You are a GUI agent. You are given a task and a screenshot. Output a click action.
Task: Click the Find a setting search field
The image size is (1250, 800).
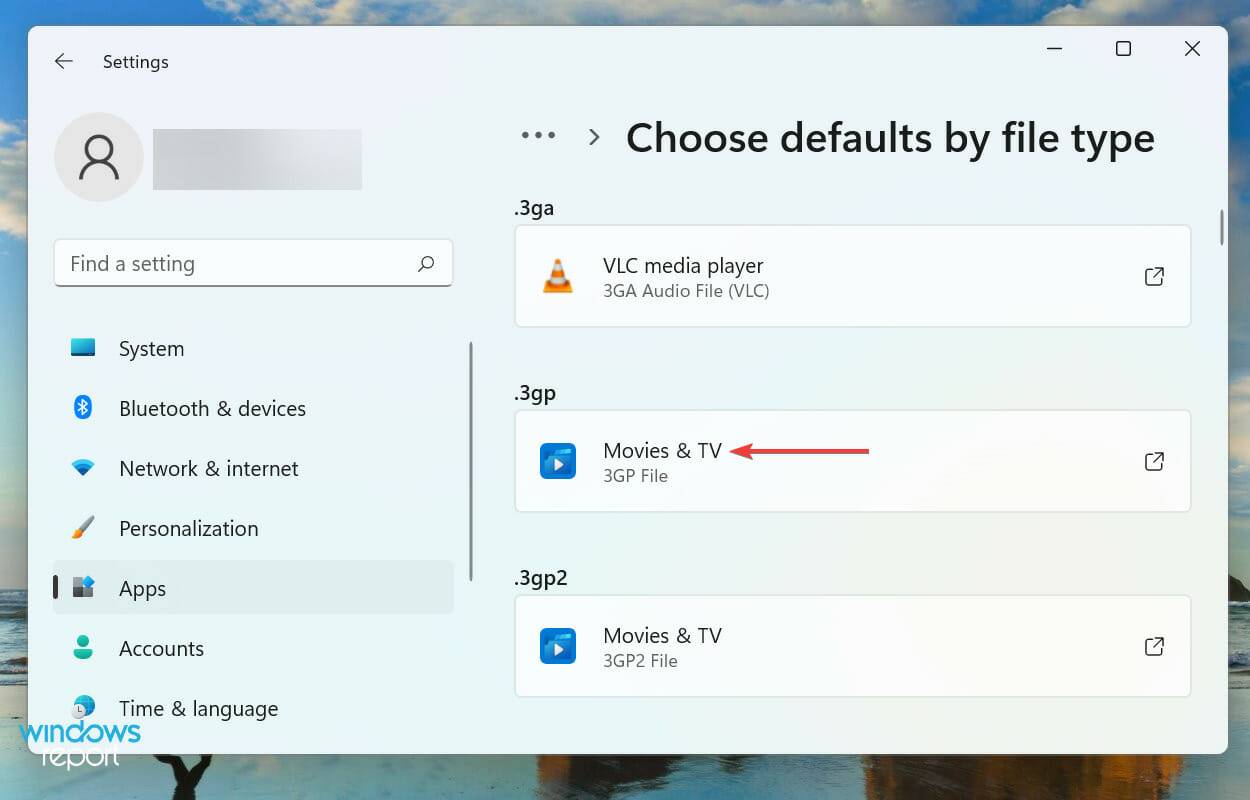(x=253, y=263)
